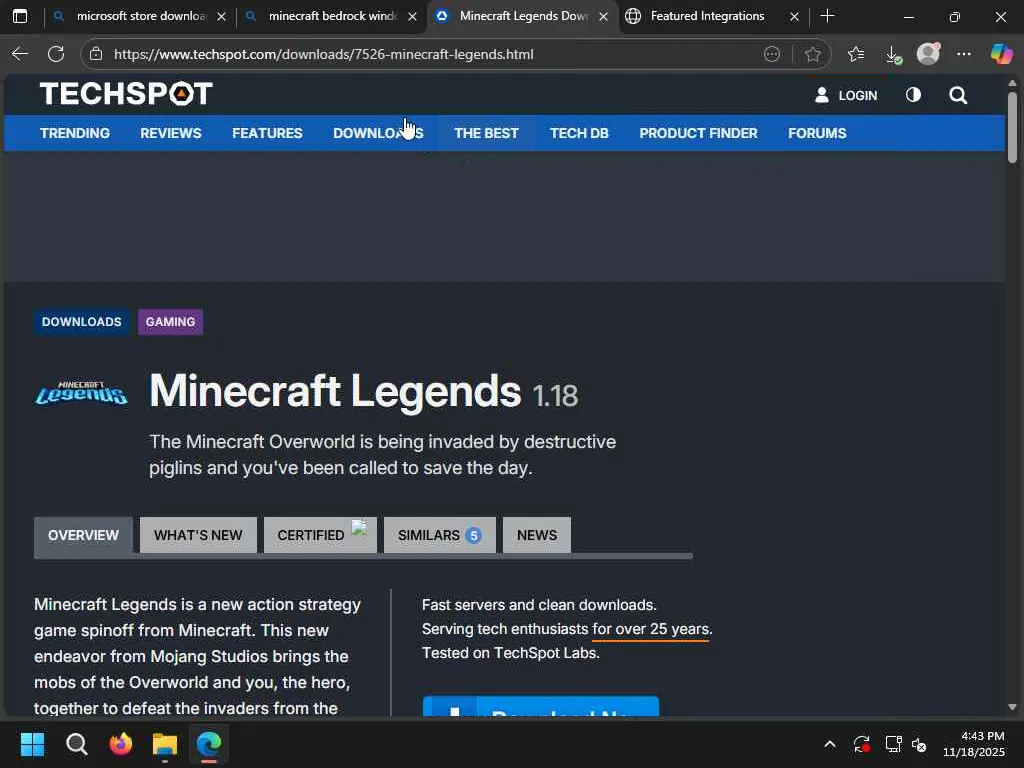
Task: Open the browser downloads icon
Action: click(893, 55)
